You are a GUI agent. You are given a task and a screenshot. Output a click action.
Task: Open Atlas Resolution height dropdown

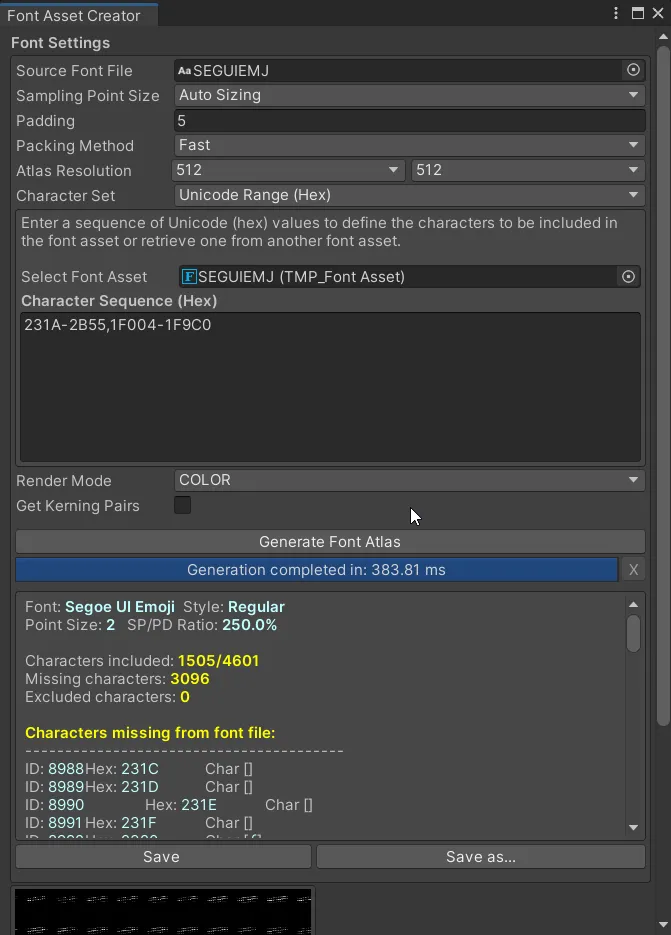[x=528, y=170]
